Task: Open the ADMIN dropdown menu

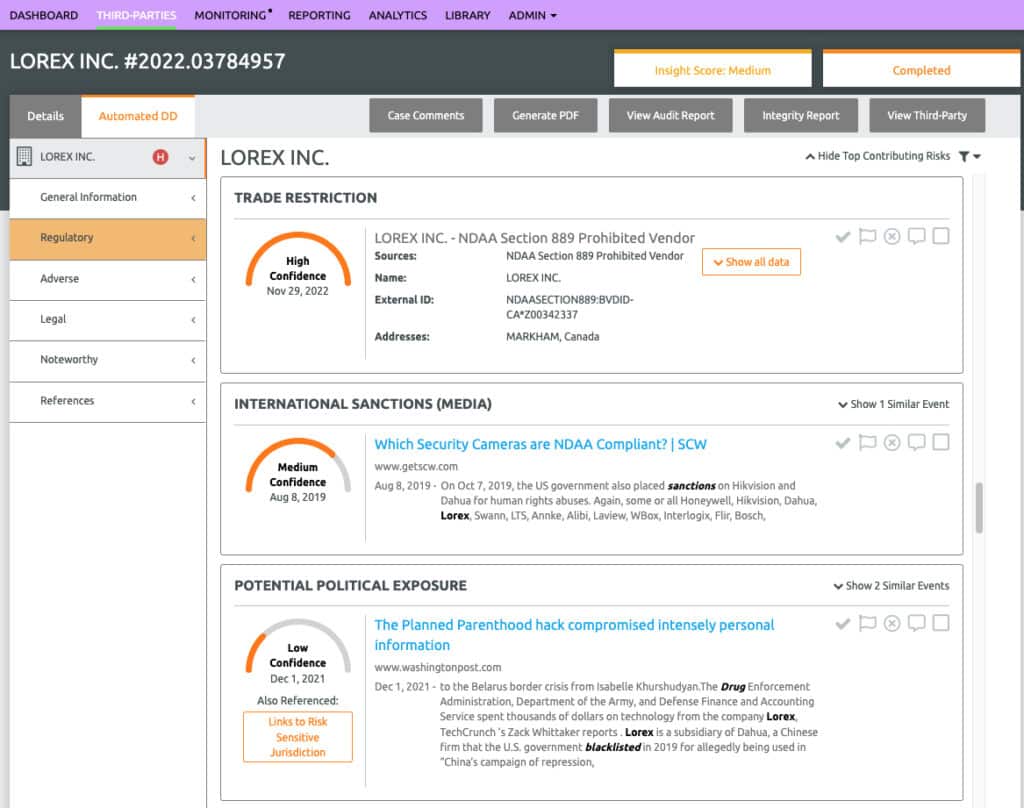Action: [532, 15]
